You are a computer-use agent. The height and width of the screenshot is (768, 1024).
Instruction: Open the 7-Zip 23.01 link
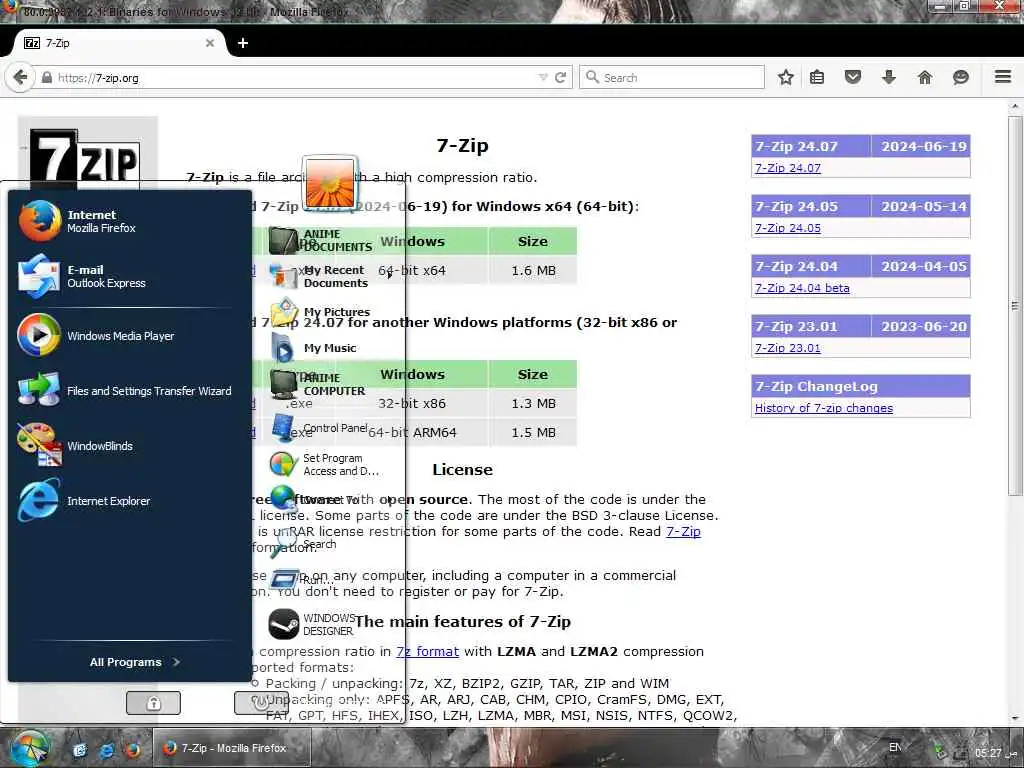[x=788, y=348]
